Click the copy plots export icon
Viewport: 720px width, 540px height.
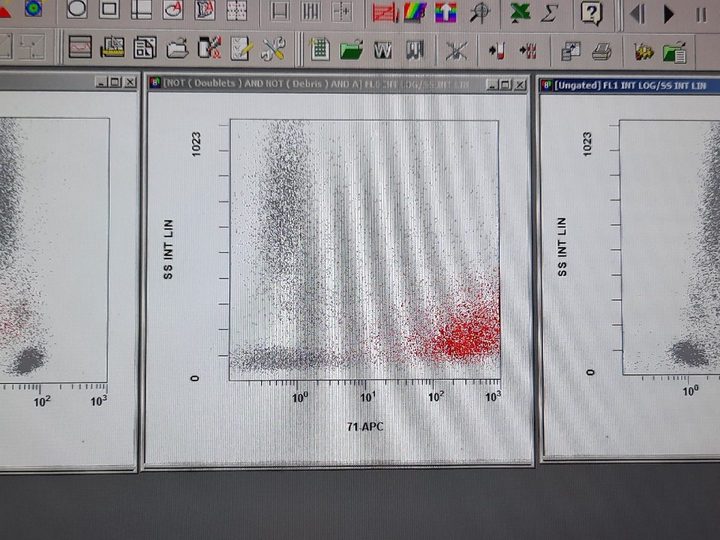tap(570, 51)
